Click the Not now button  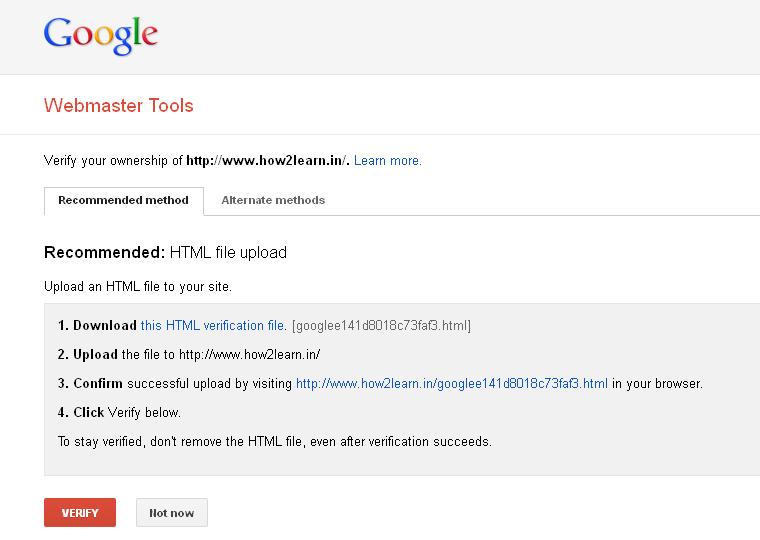[x=172, y=512]
